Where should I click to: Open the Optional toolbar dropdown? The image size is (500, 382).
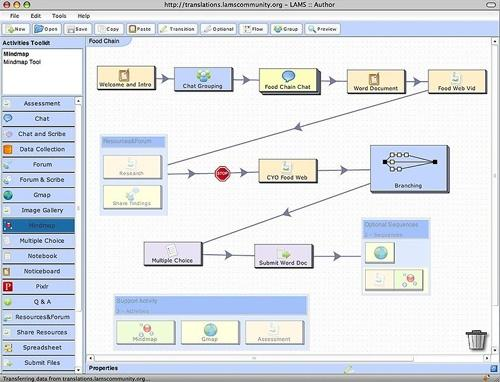click(x=219, y=29)
